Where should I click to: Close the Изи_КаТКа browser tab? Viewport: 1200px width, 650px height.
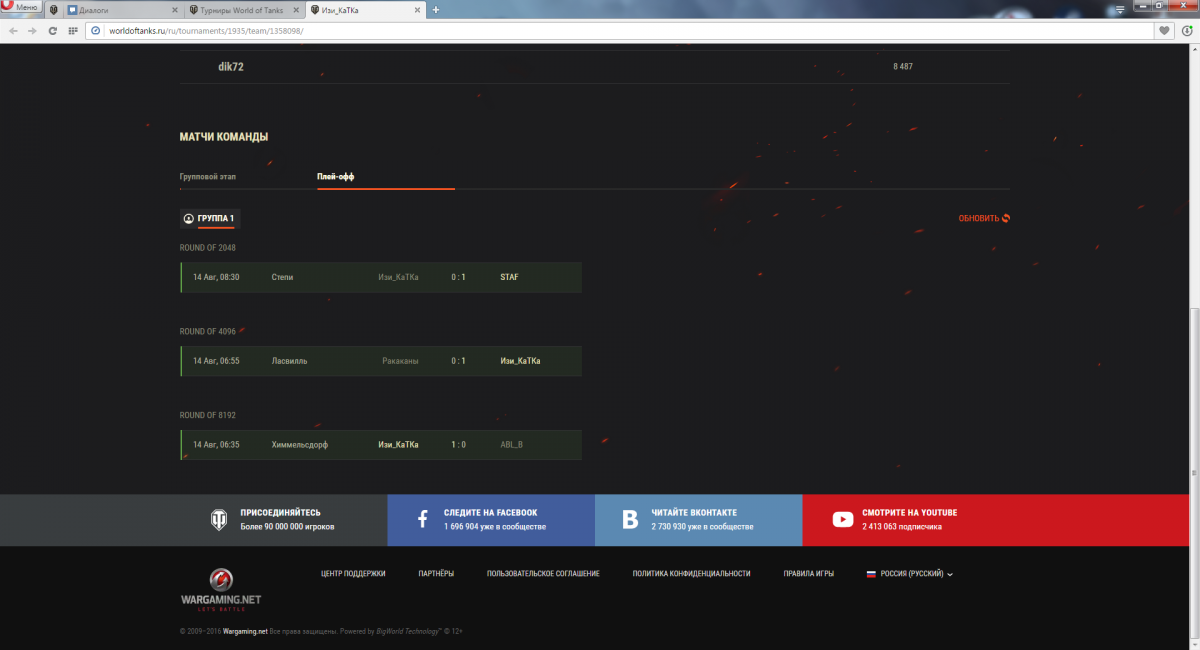[419, 9]
